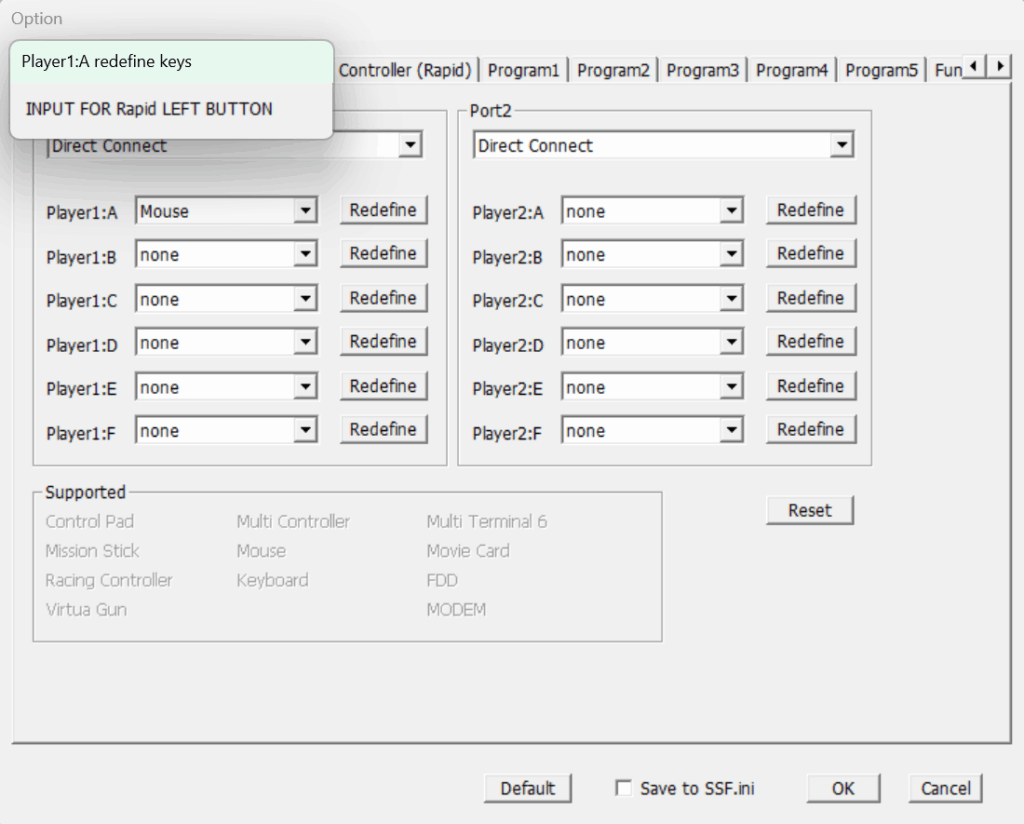
Task: Open Player2:F device dropdown
Action: click(732, 431)
